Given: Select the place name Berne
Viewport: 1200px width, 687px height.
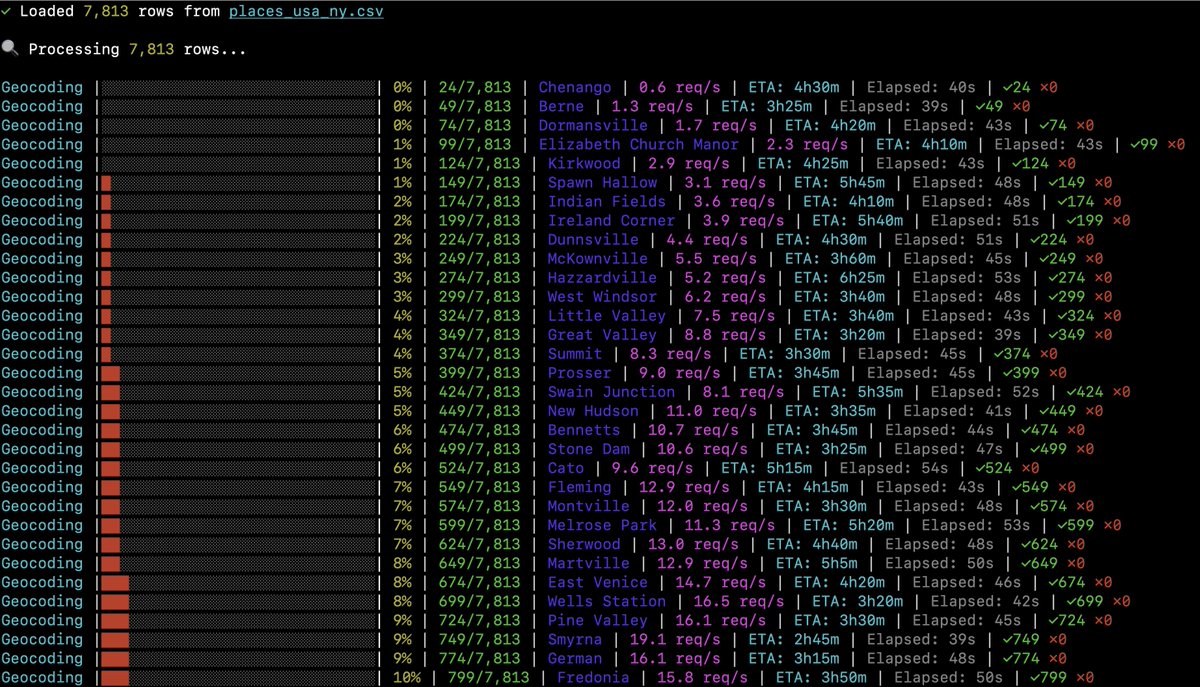Looking at the screenshot, I should pyautogui.click(x=561, y=107).
